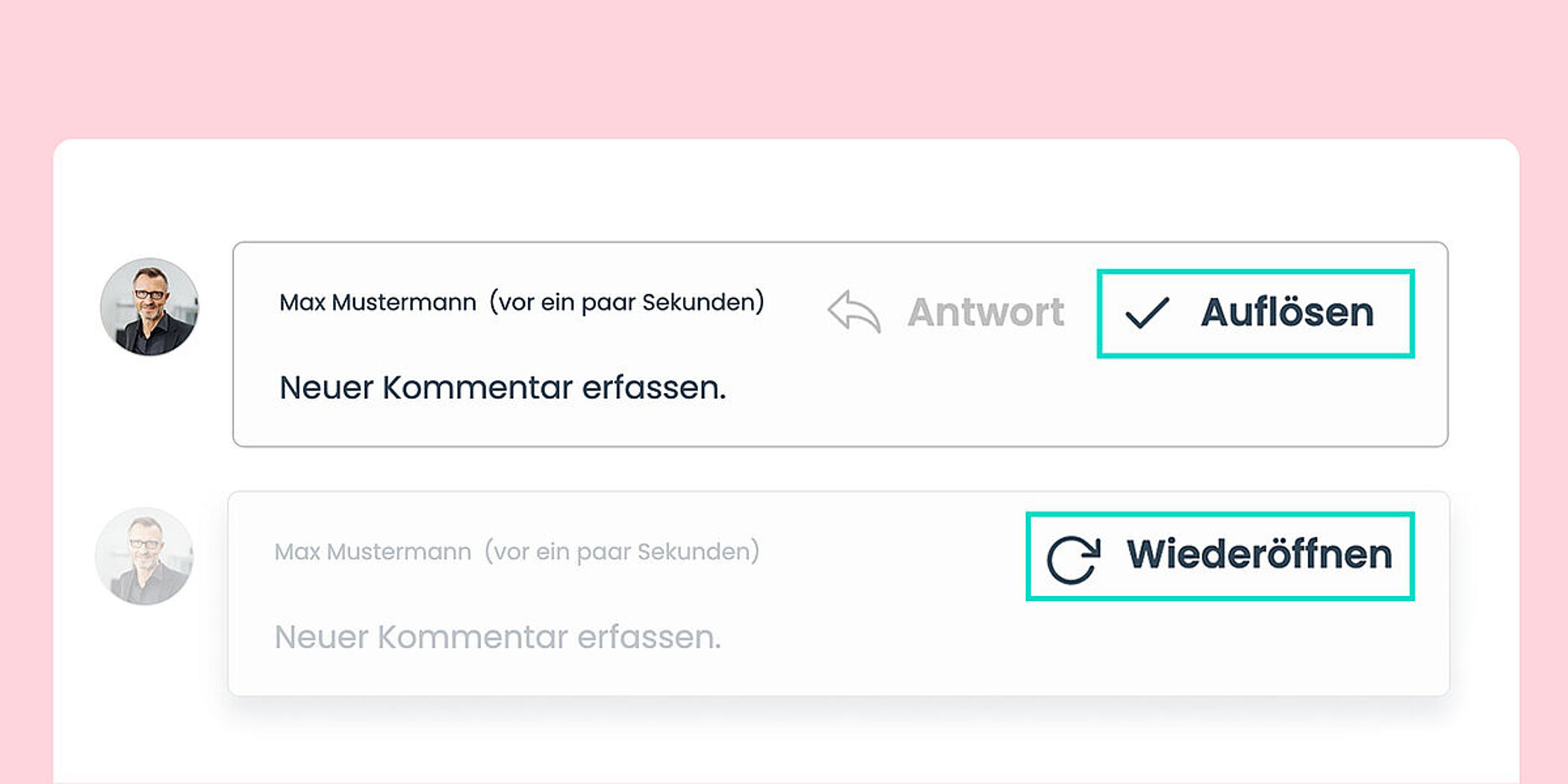The height and width of the screenshot is (784, 1568).
Task: Click the resolved comment timestamp text
Action: click(x=622, y=552)
